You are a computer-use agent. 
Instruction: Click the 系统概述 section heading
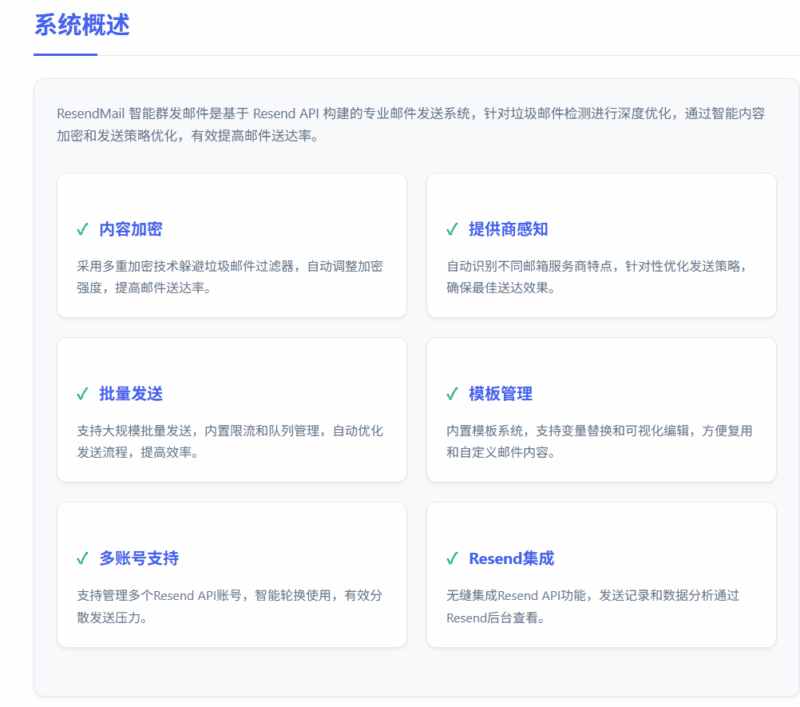[82, 25]
